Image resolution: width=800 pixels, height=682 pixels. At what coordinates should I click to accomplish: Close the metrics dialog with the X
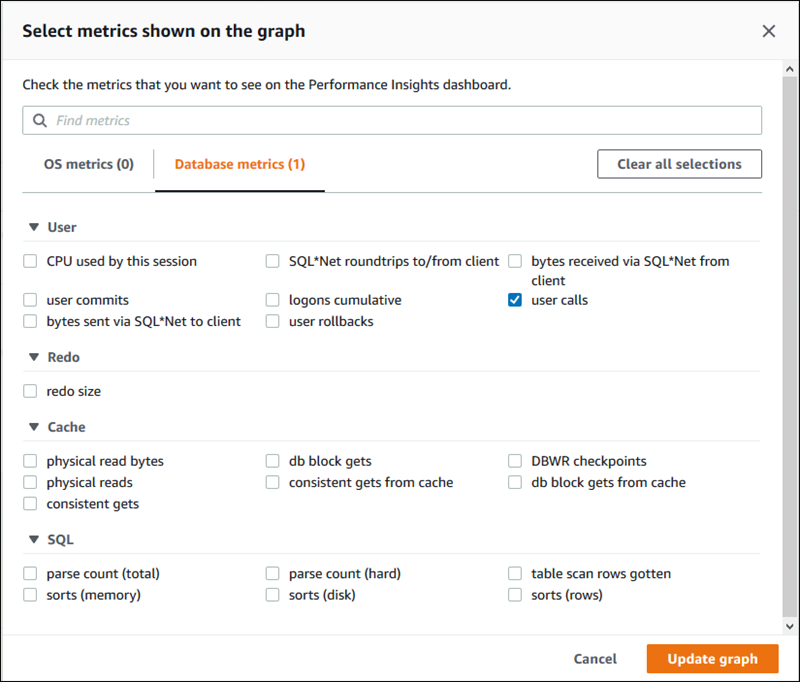coord(768,31)
